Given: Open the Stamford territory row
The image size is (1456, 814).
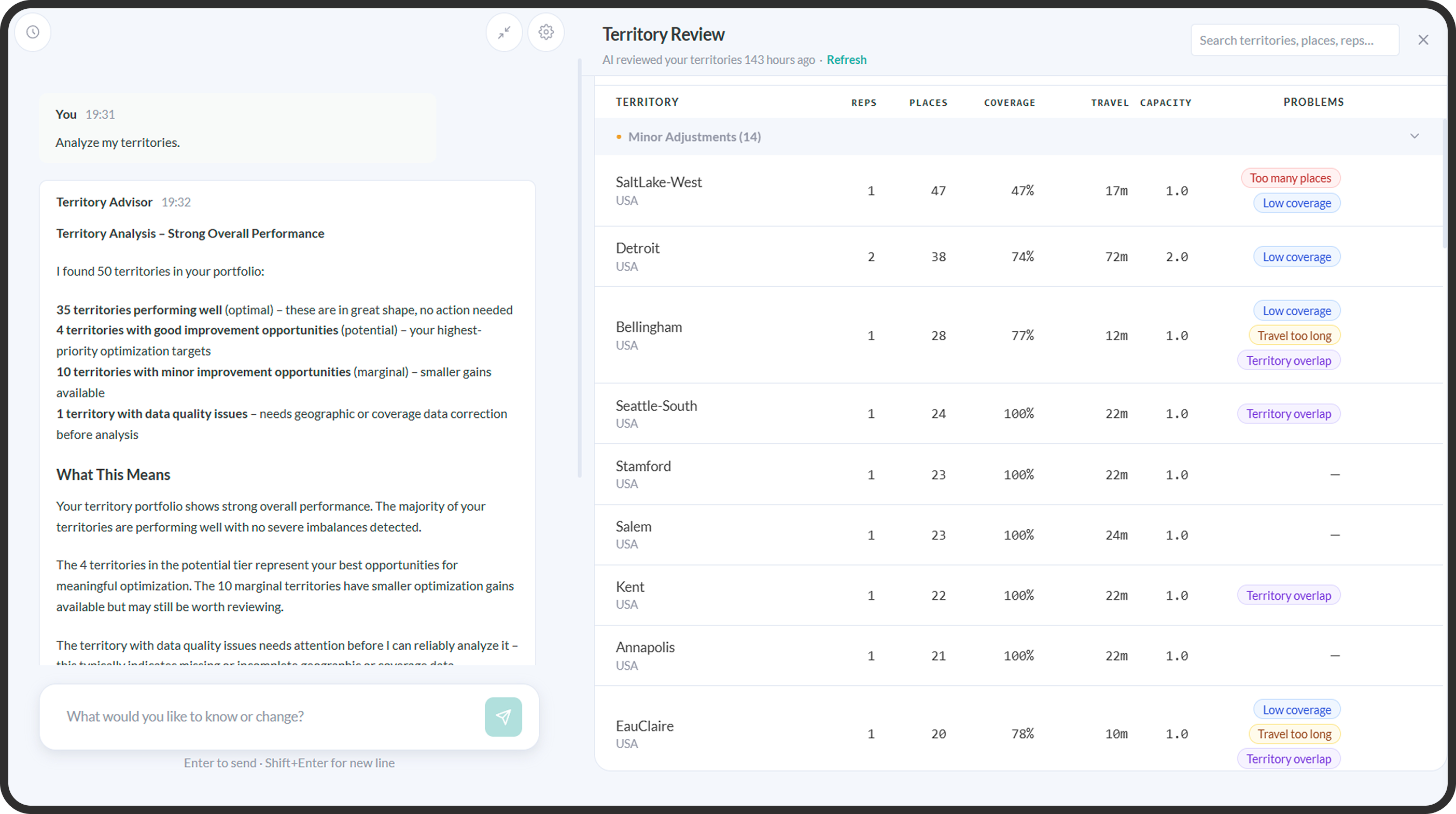Looking at the screenshot, I should pyautogui.click(x=1018, y=474).
